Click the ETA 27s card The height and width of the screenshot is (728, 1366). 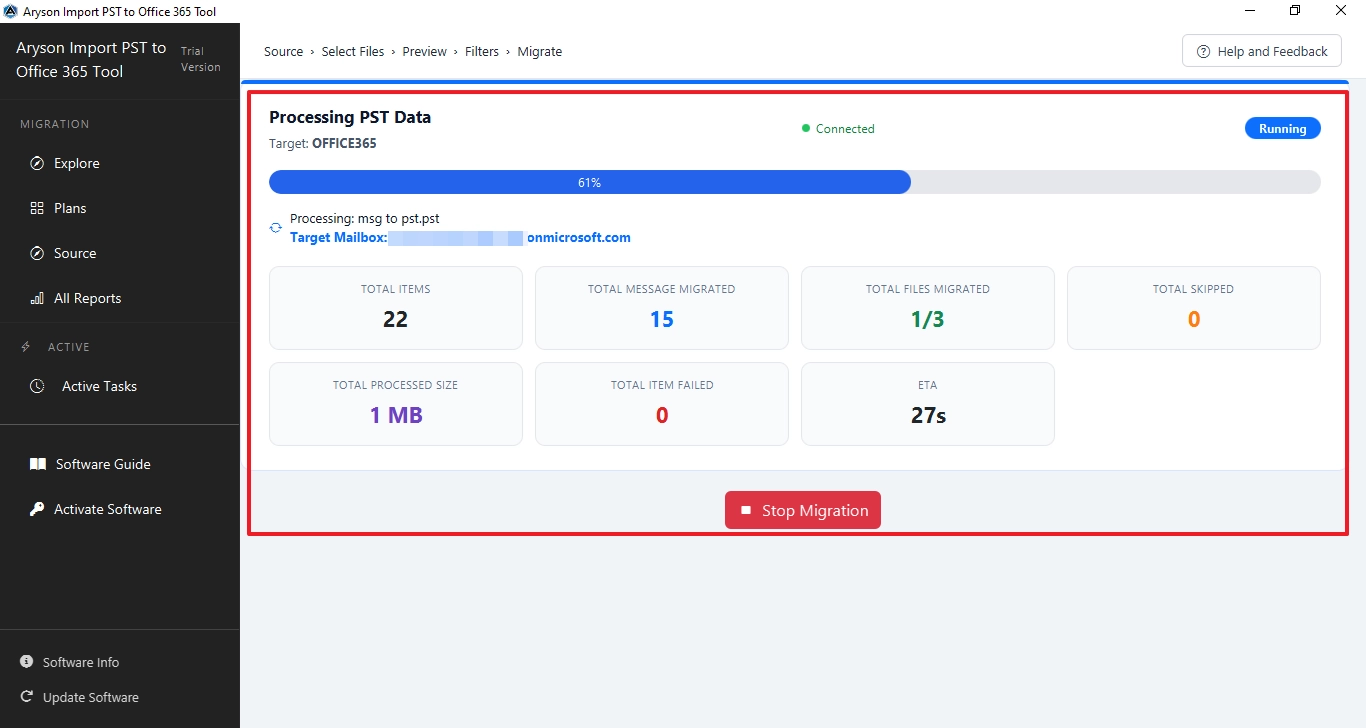928,404
